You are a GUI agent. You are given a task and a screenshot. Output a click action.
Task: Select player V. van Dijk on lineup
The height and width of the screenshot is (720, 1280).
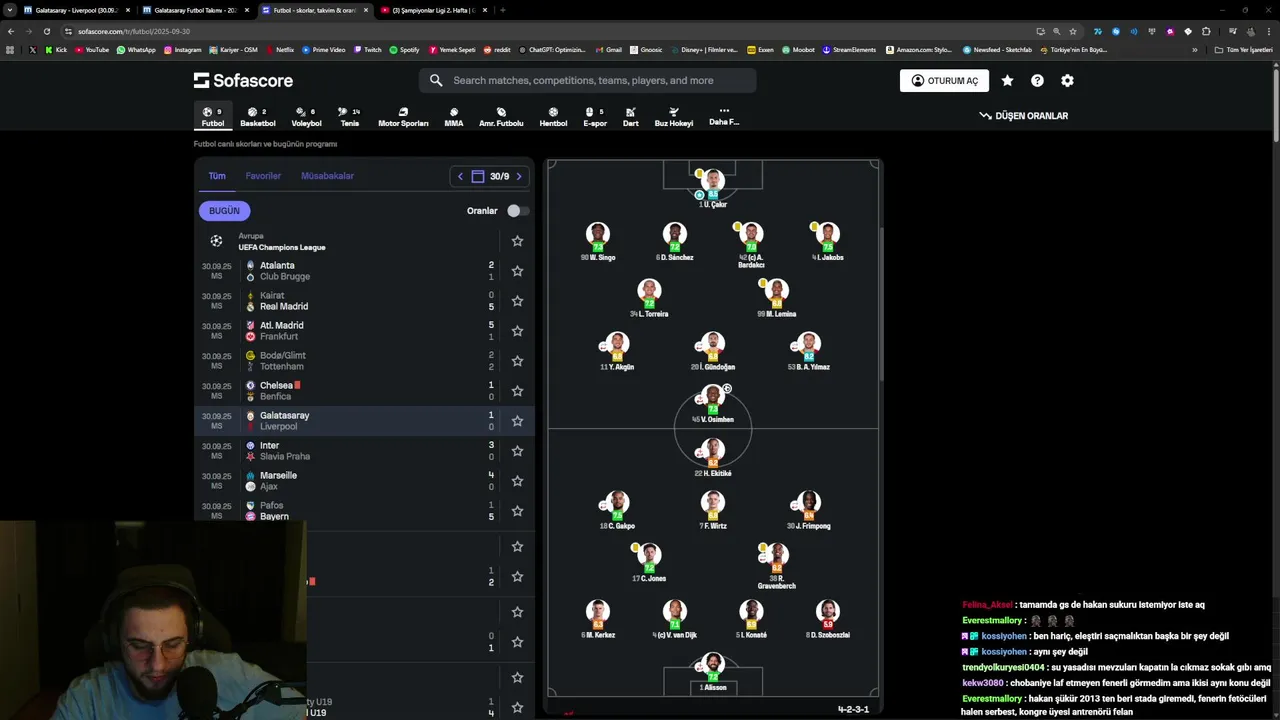click(x=675, y=619)
